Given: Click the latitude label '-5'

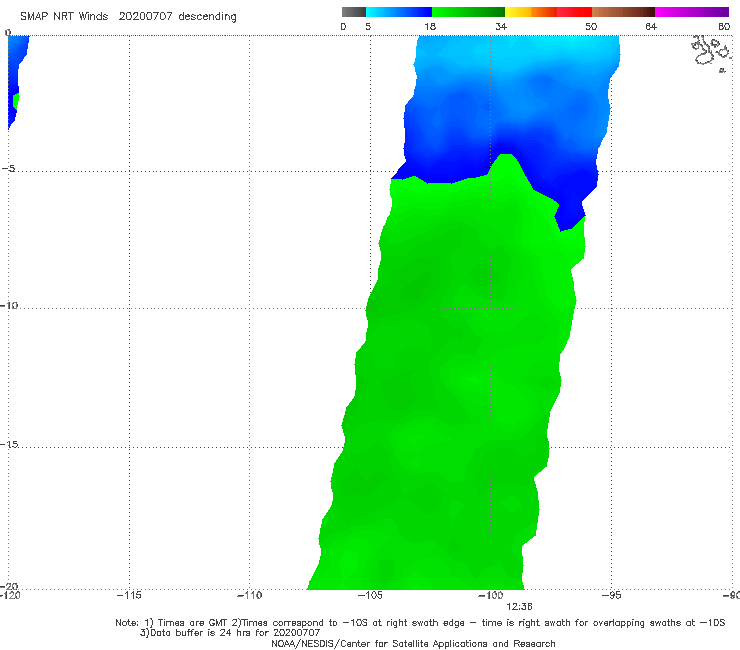Looking at the screenshot, I should [8, 169].
